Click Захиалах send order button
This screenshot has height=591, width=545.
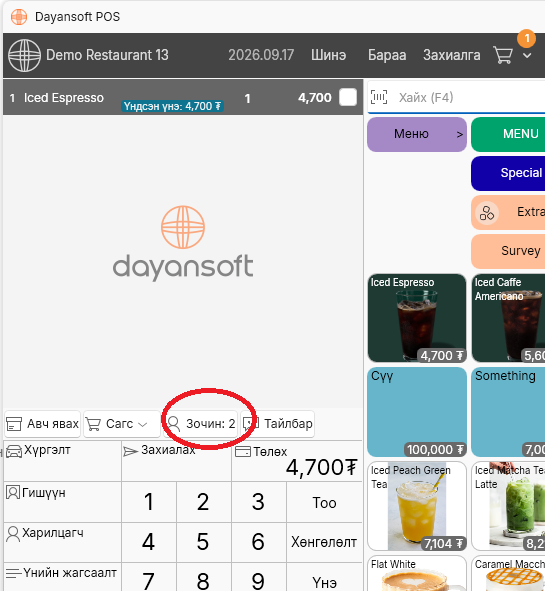click(176, 461)
